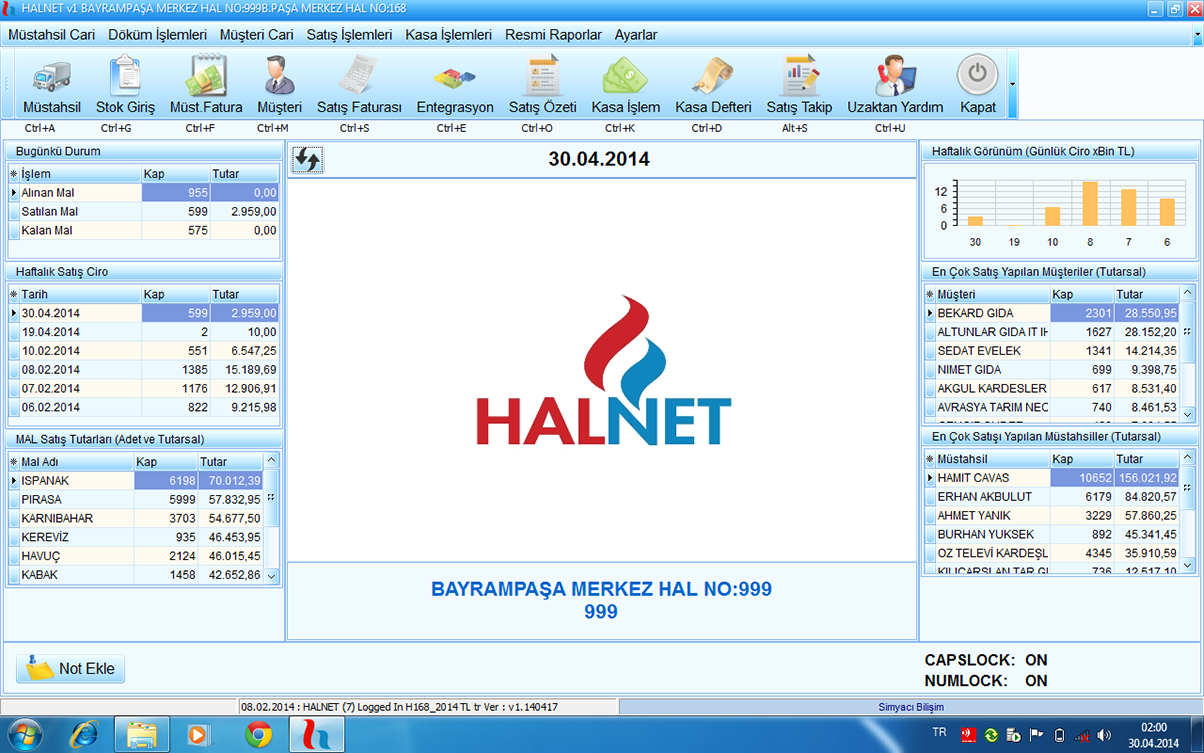Select the 08.02.2014 weekly sales row
Screen dimensions: 1204x753
tap(144, 370)
